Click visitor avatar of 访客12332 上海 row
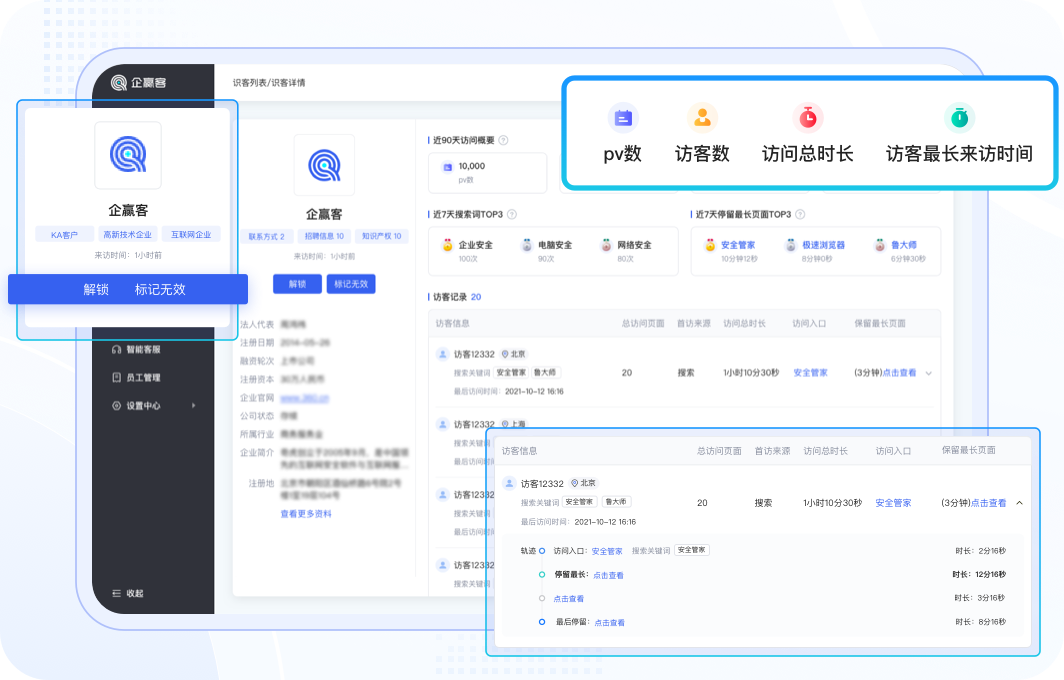Screen dimensions: 1064x680 point(442,424)
